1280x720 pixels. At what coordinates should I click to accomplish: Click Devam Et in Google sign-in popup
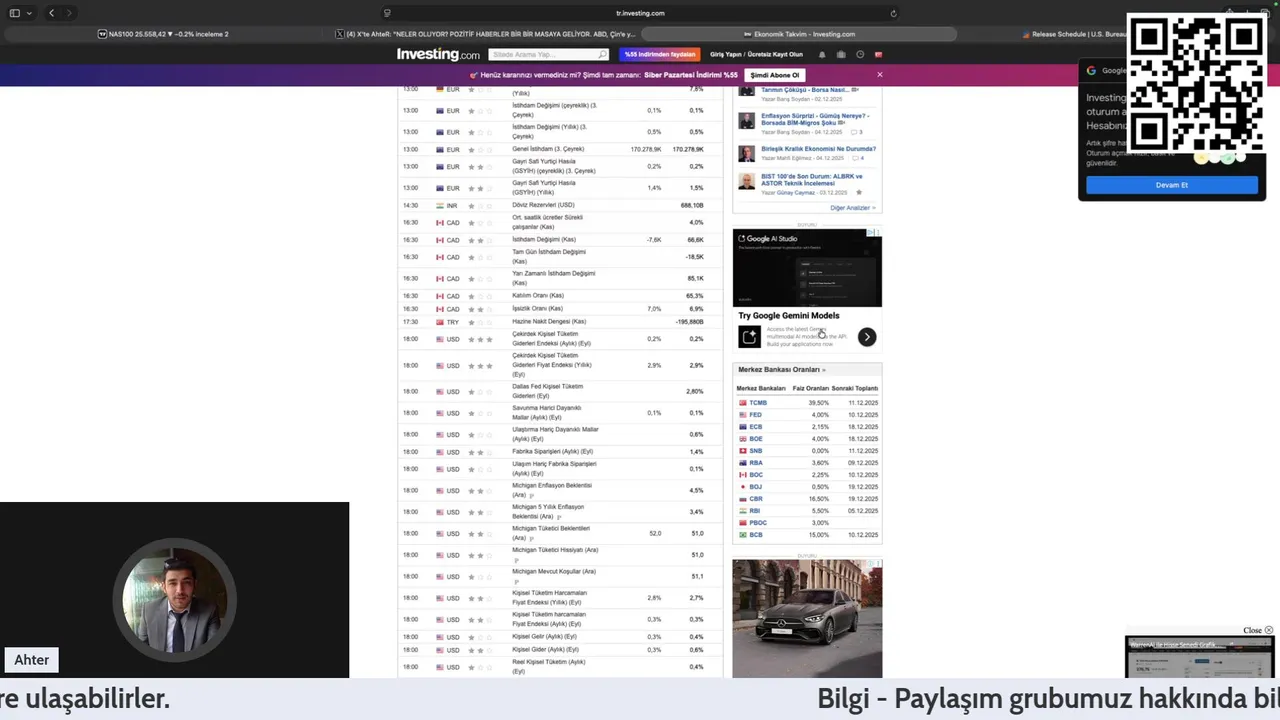pos(1171,185)
